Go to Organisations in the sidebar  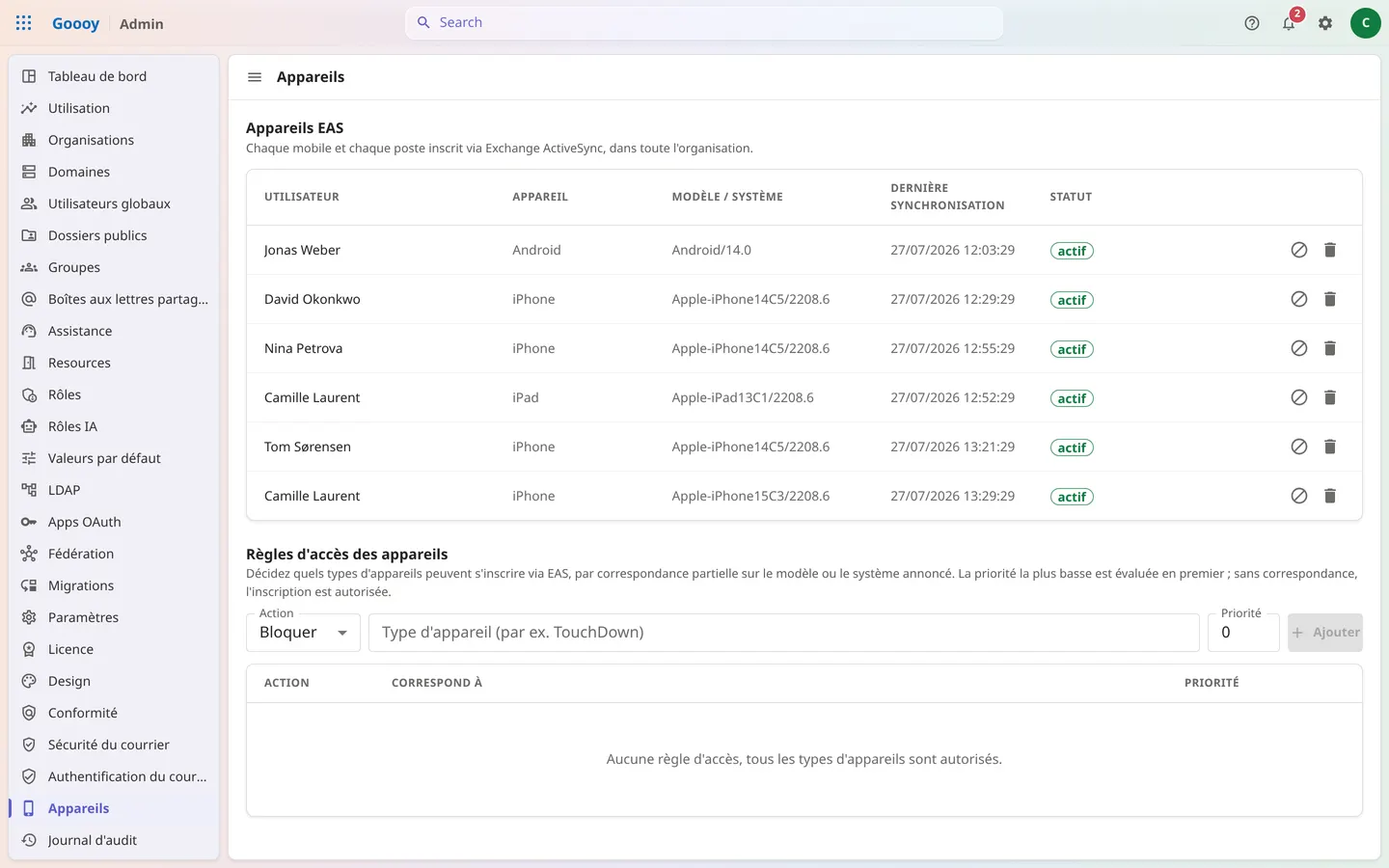tap(114, 140)
